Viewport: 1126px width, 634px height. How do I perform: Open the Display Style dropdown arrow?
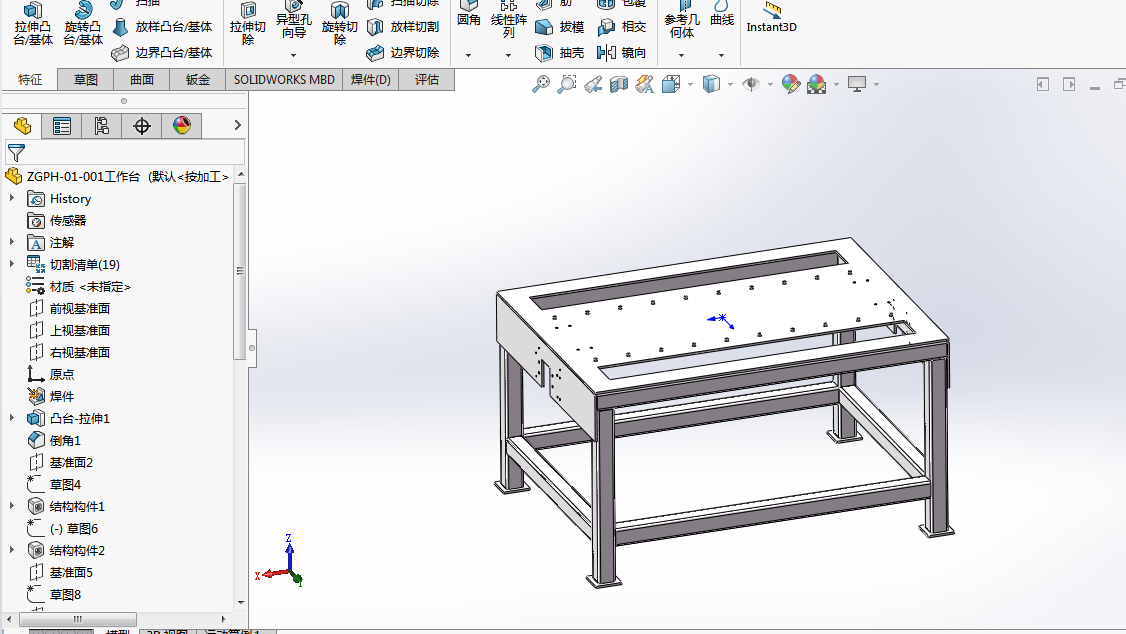(730, 85)
